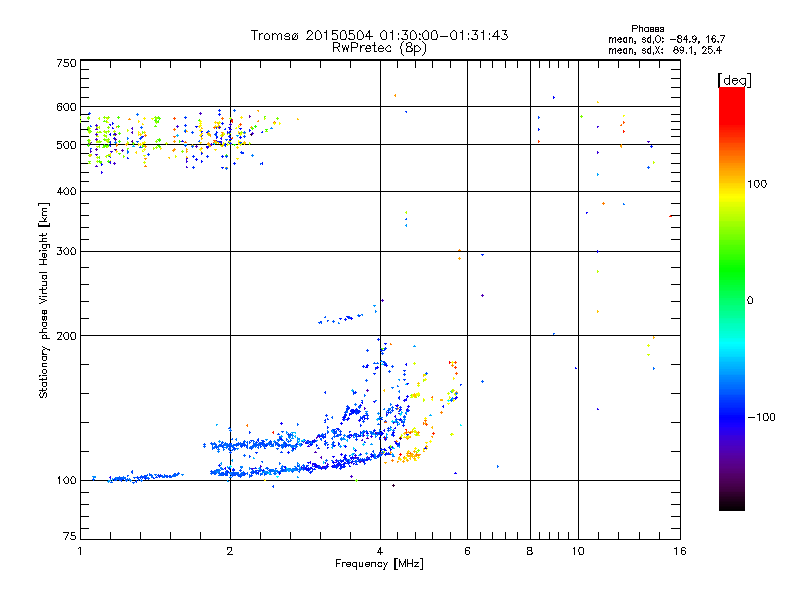Click the colorbar tick label '100'
Image resolution: width=800 pixels, height=600 pixels.
point(757,184)
